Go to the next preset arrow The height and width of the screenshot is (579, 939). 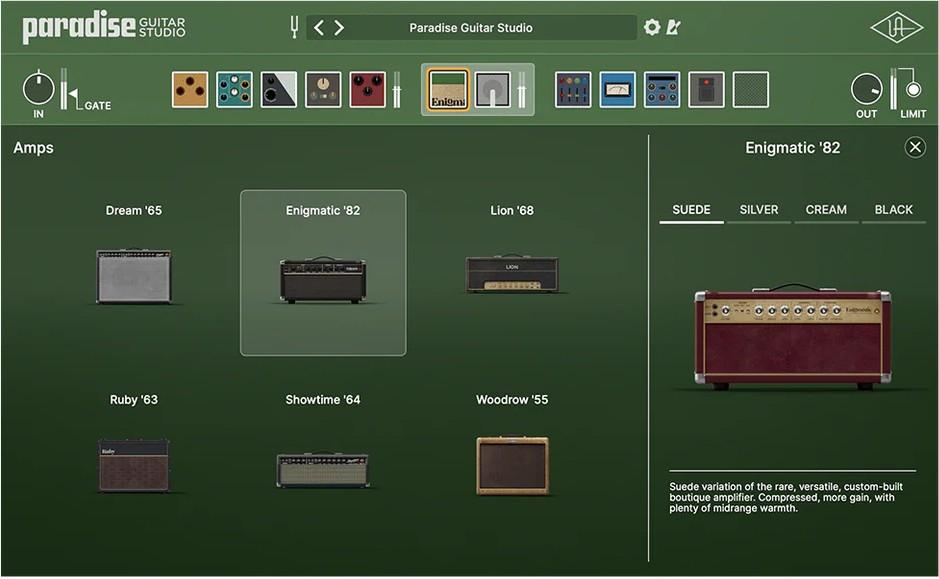(x=339, y=27)
